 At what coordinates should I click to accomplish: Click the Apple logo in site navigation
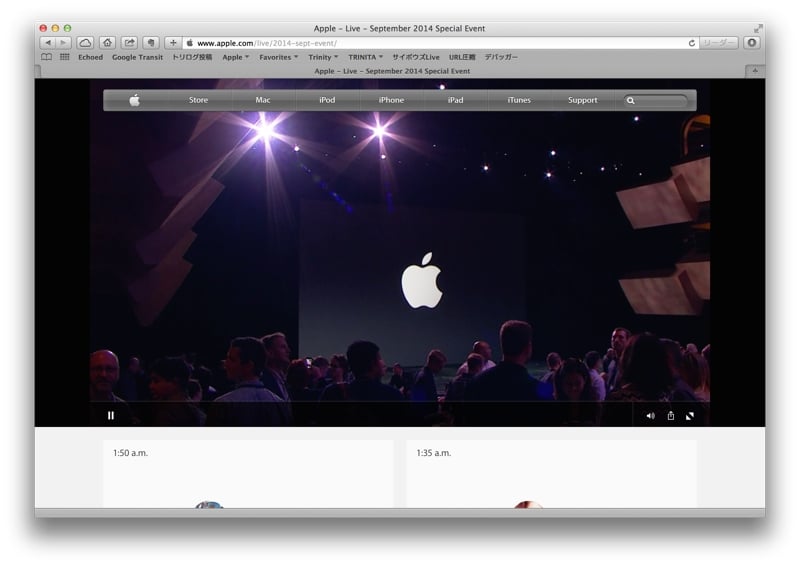pos(134,100)
